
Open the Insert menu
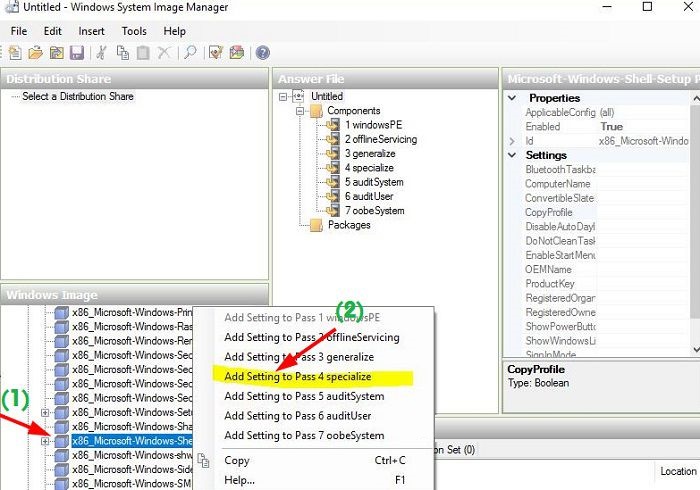(92, 31)
